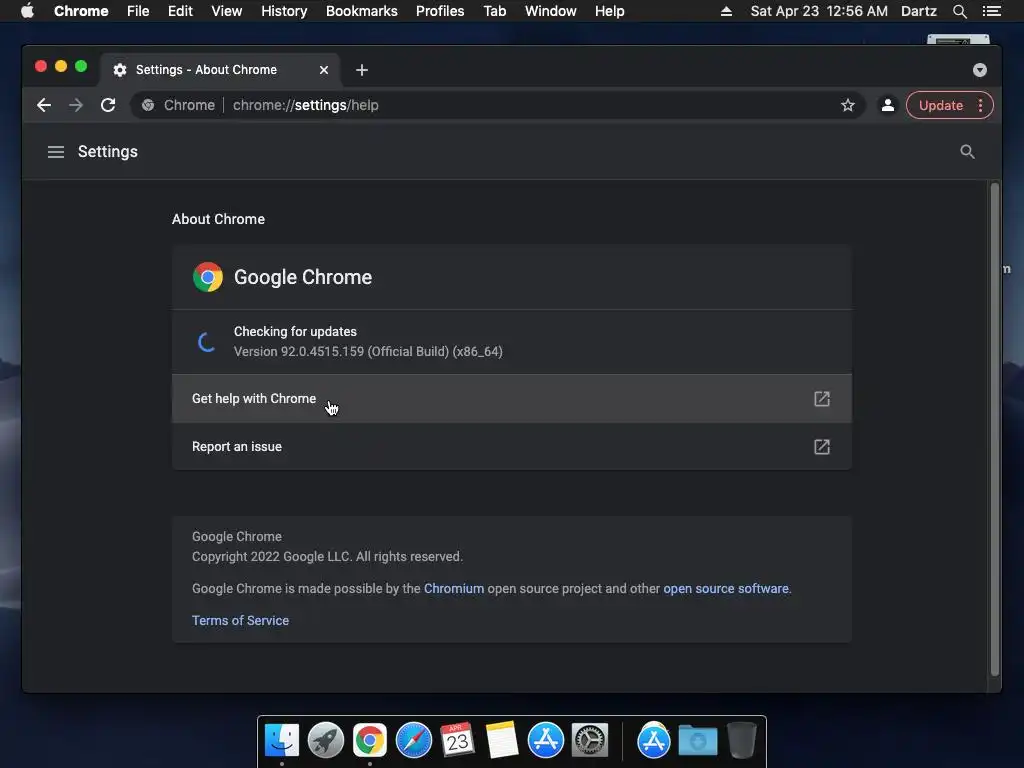Open Calendar from the Dock
1024x768 pixels.
pyautogui.click(x=457, y=741)
